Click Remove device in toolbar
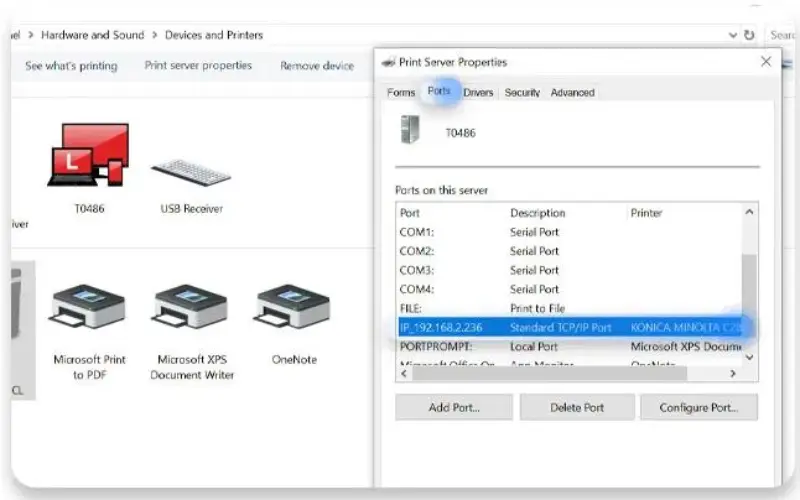The width and height of the screenshot is (800, 500). pyautogui.click(x=317, y=66)
